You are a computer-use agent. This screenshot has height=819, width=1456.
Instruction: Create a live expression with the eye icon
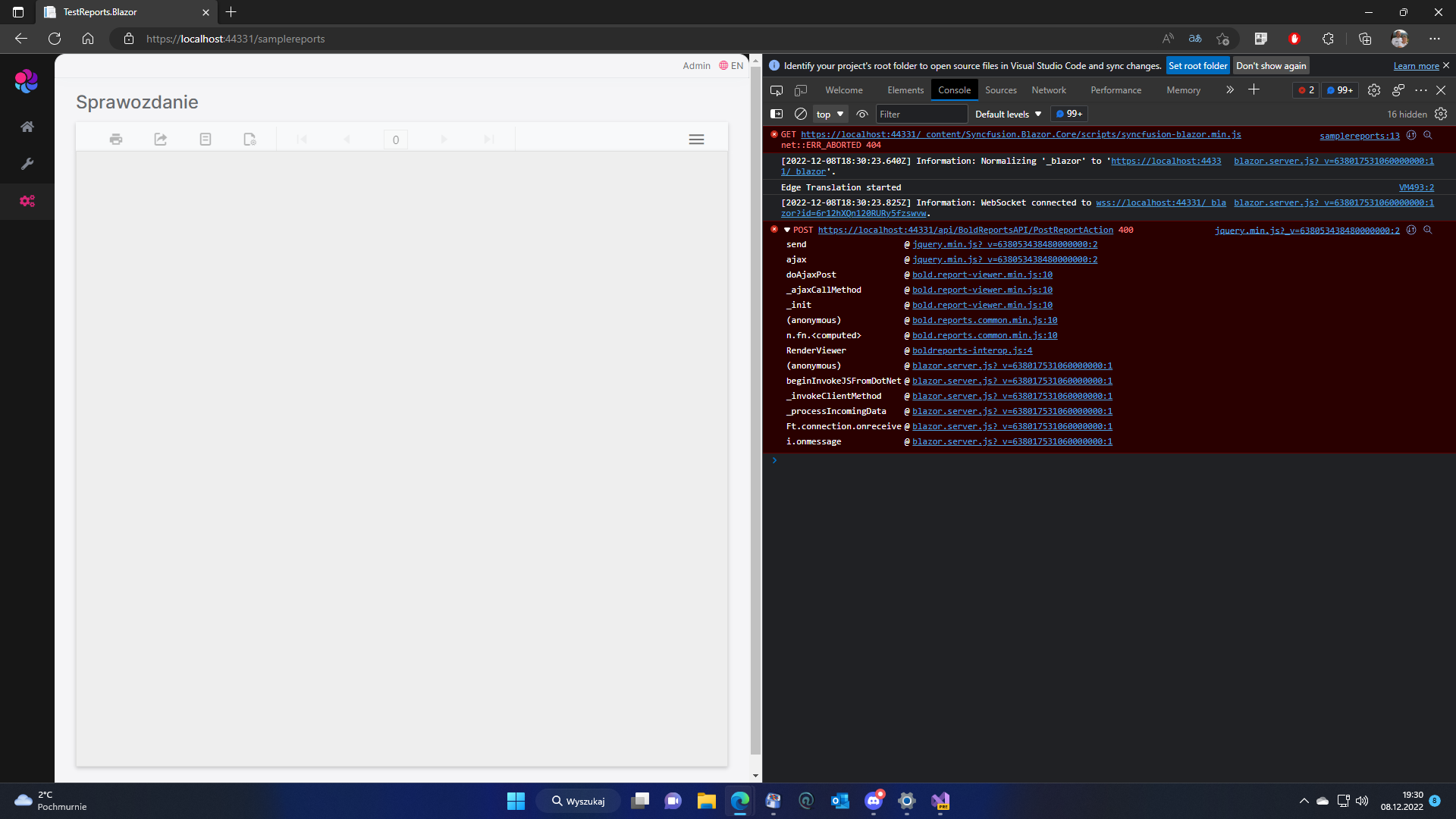click(862, 114)
